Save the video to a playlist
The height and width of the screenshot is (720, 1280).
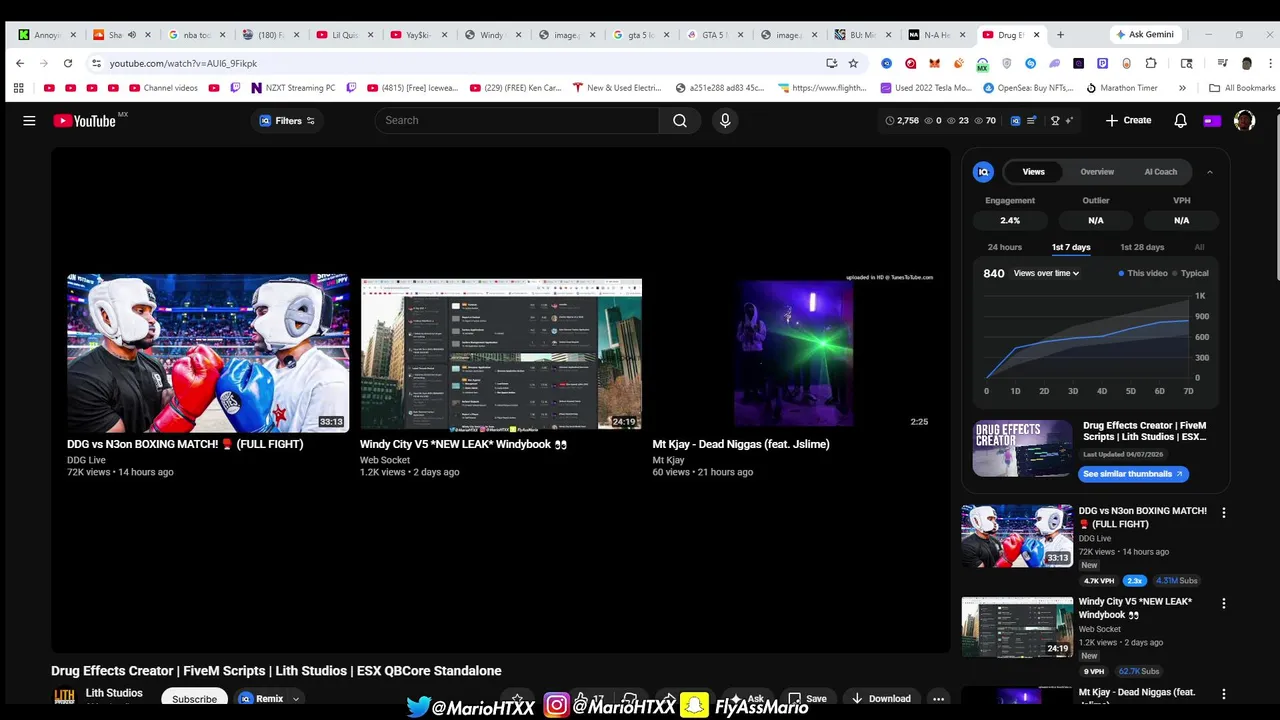point(807,699)
